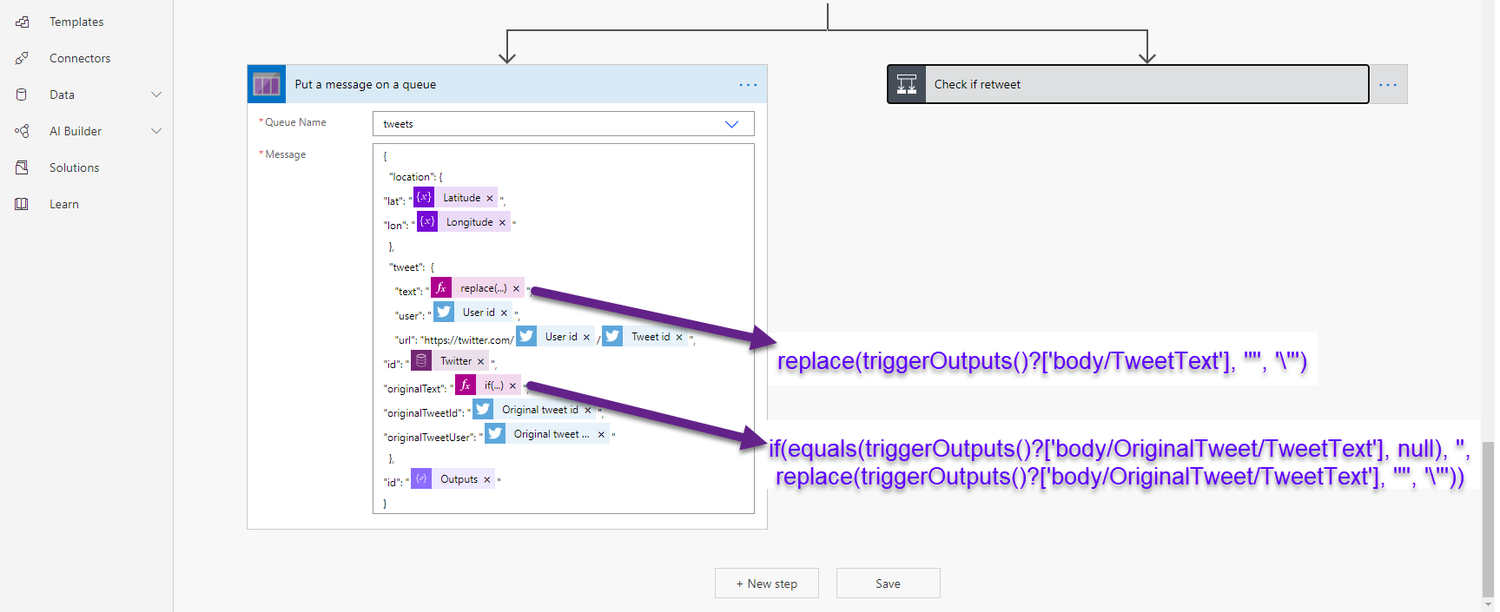Remove the replace(...) expression token

[x=516, y=288]
